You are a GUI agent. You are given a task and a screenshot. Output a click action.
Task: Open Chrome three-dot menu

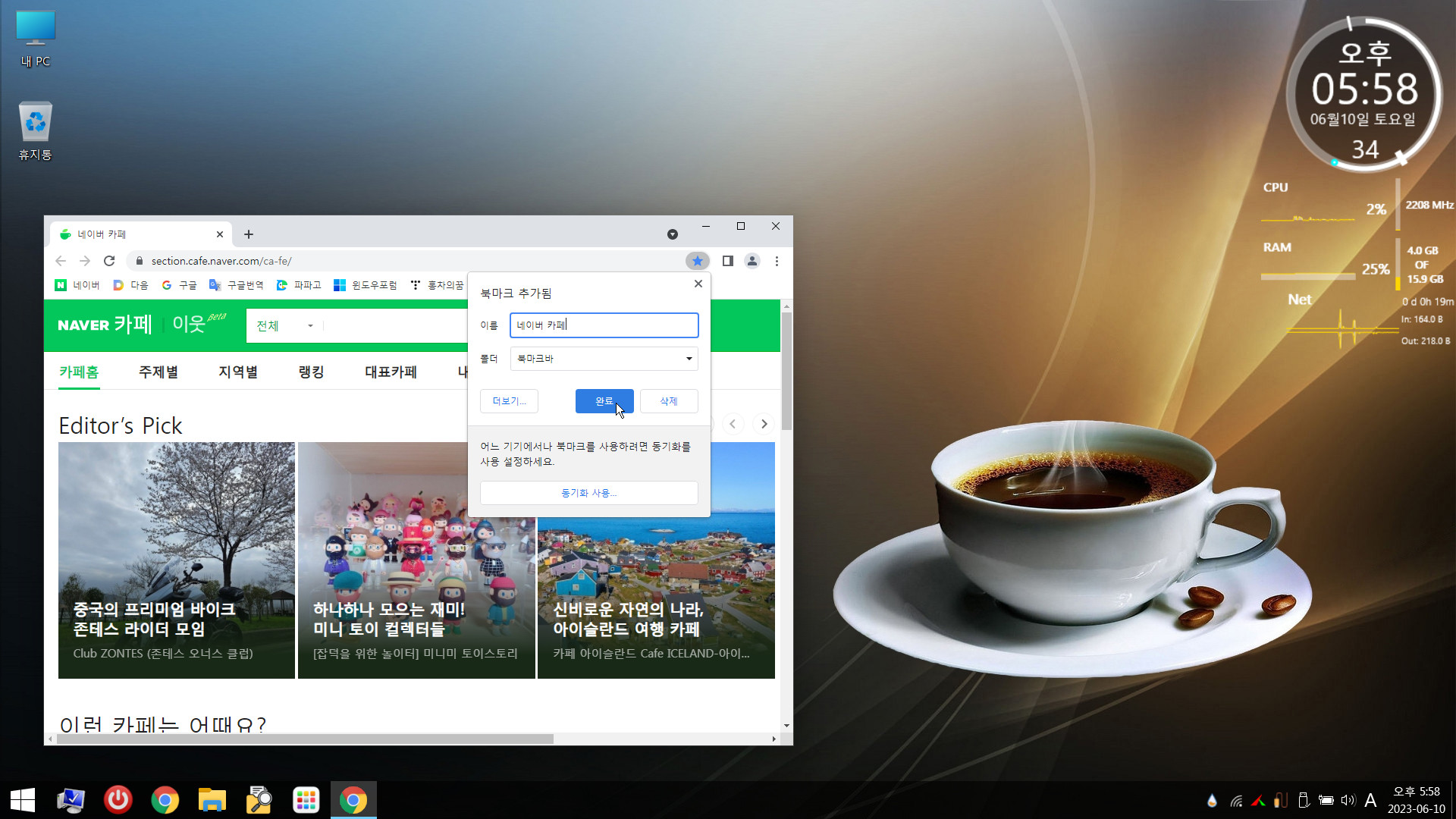click(777, 261)
